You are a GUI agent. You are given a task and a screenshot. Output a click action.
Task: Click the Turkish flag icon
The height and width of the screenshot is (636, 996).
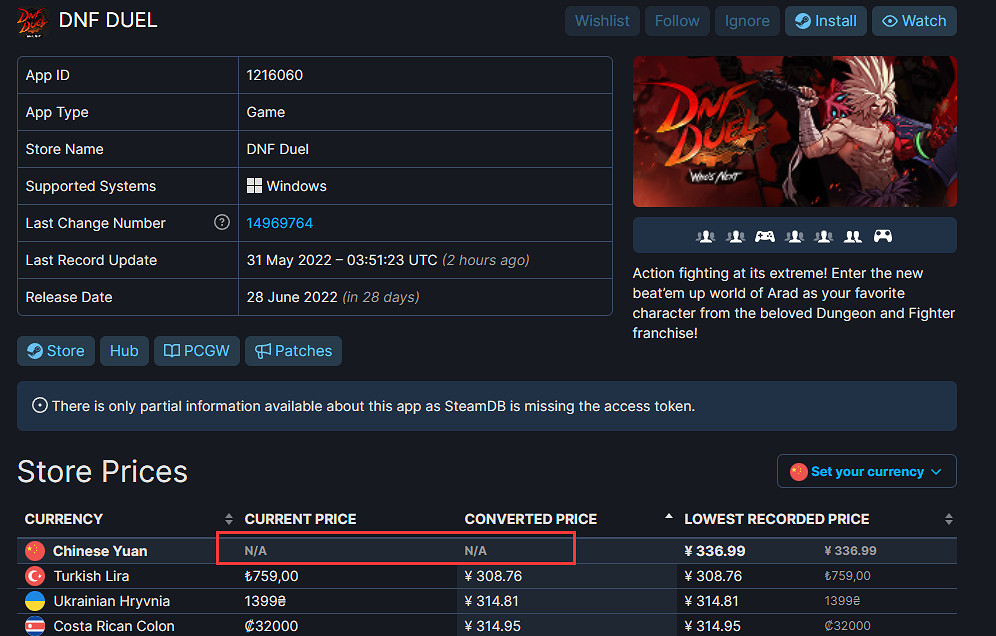tap(35, 576)
